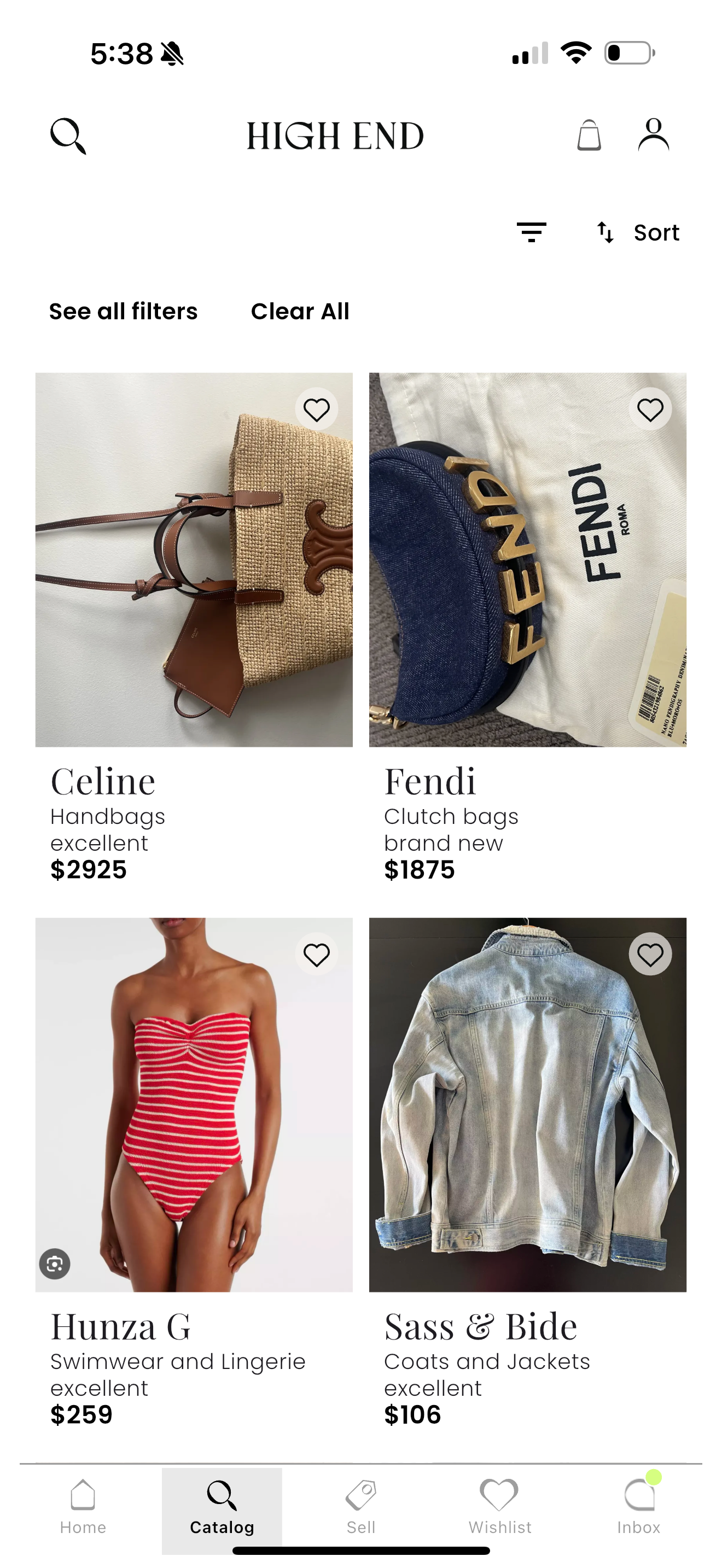Open the Inbox tab
This screenshot has height=1568, width=722.
tap(639, 1507)
